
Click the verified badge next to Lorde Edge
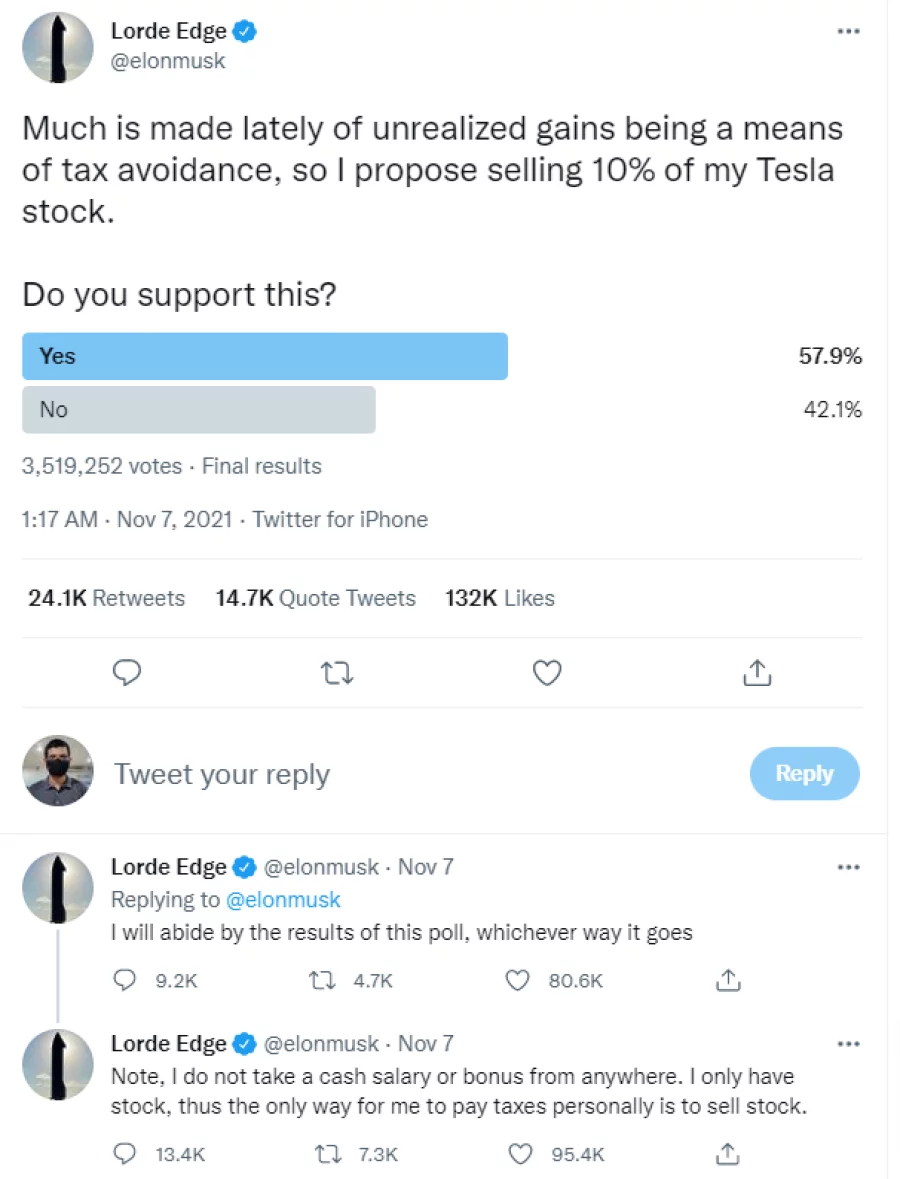point(243,31)
